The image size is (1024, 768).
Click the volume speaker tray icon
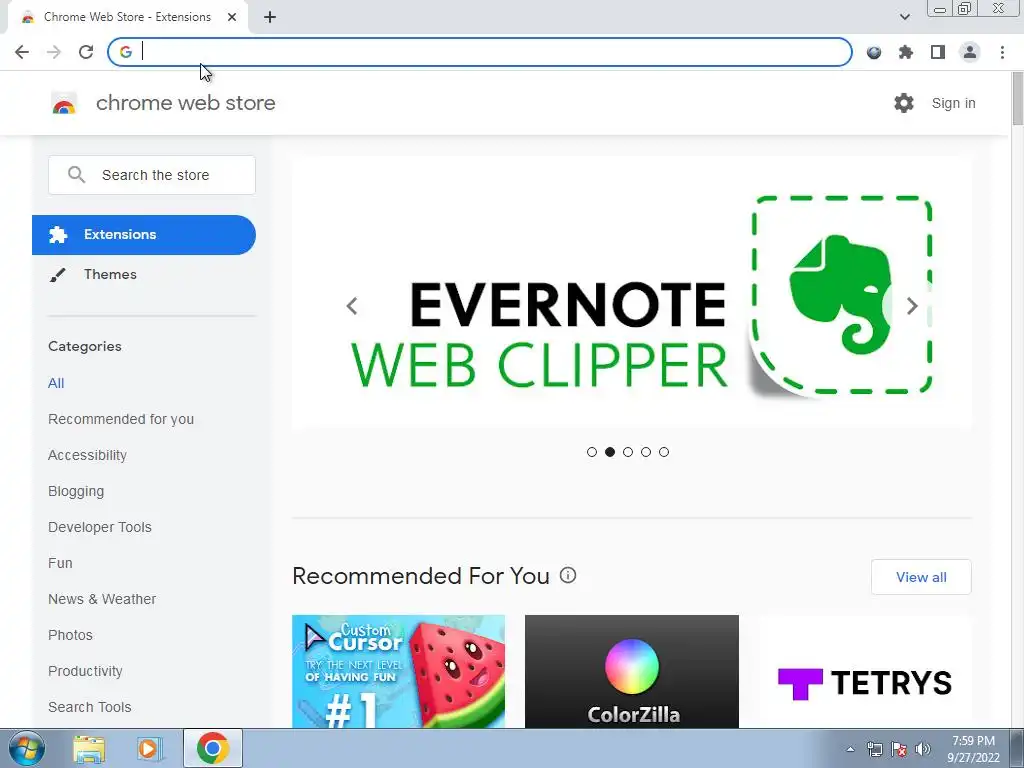coord(923,749)
